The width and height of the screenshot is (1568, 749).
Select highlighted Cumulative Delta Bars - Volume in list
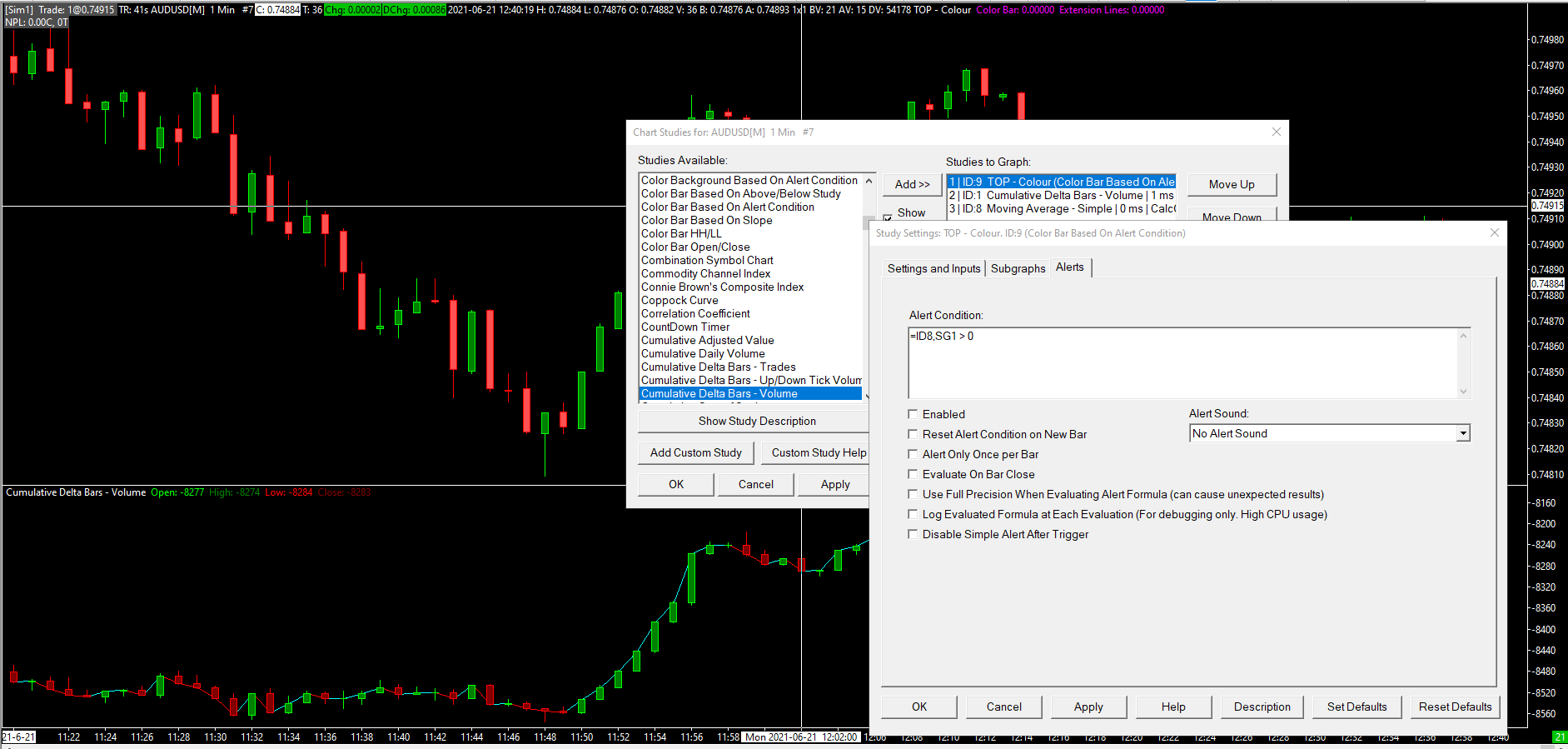[750, 393]
